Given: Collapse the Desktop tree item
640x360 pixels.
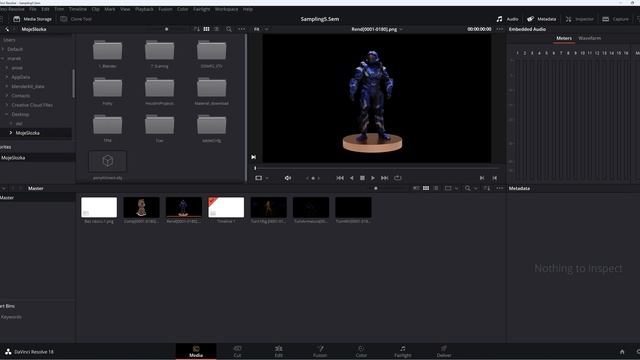Looking at the screenshot, I should [7, 114].
